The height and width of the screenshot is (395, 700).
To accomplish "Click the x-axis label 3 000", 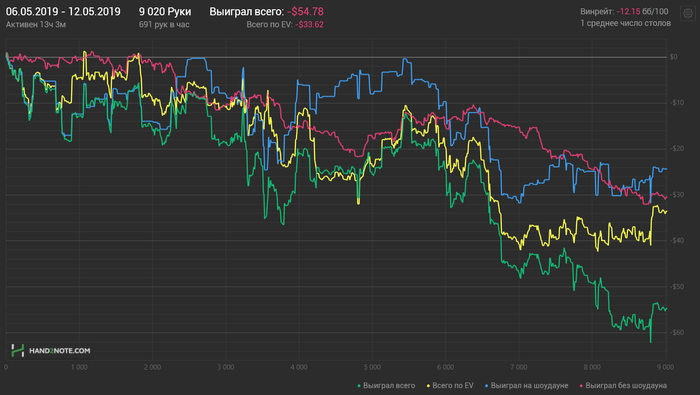I will click(225, 367).
